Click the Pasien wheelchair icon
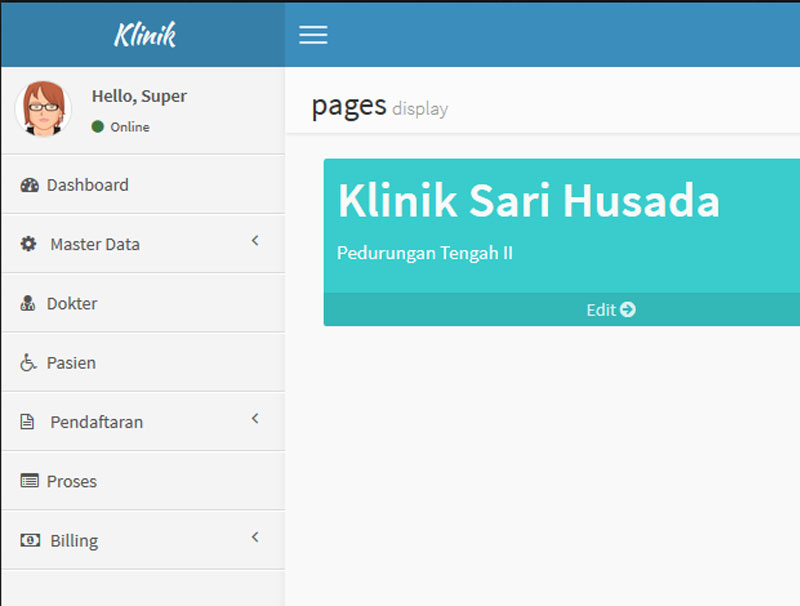Screen dimensions: 800x606 (x=28, y=363)
